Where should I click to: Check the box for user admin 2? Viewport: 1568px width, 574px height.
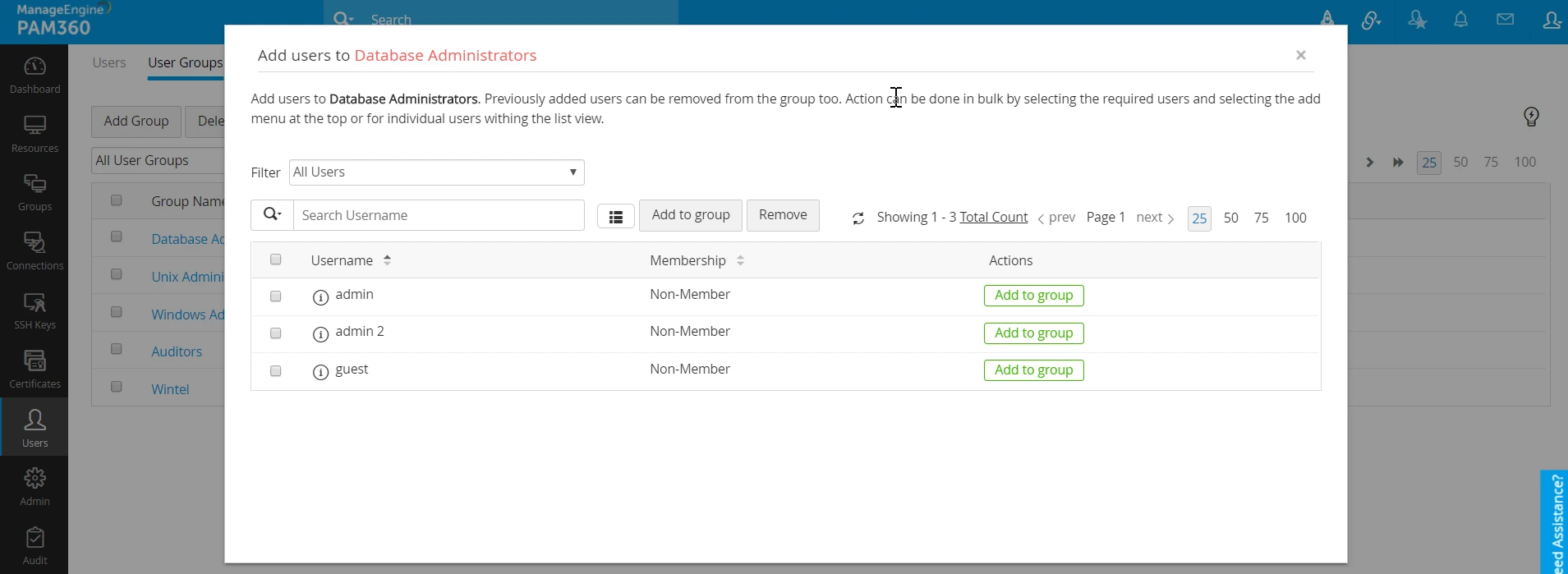pyautogui.click(x=276, y=333)
